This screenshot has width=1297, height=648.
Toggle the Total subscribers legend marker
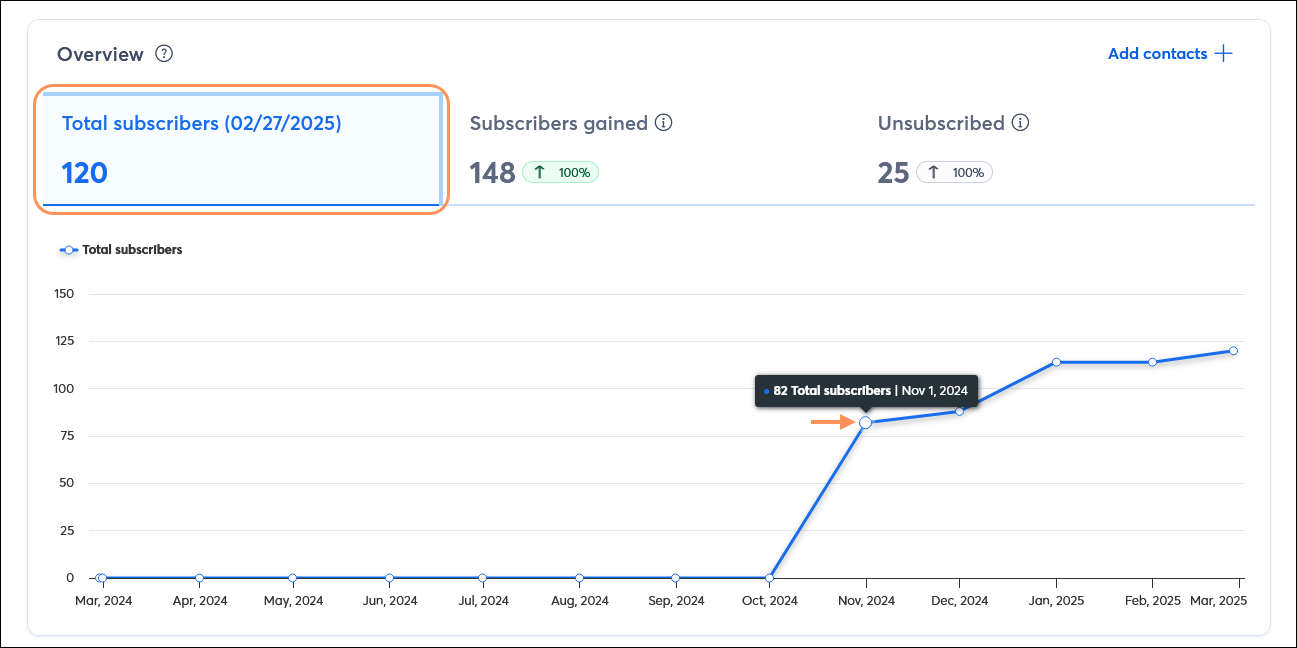68,250
